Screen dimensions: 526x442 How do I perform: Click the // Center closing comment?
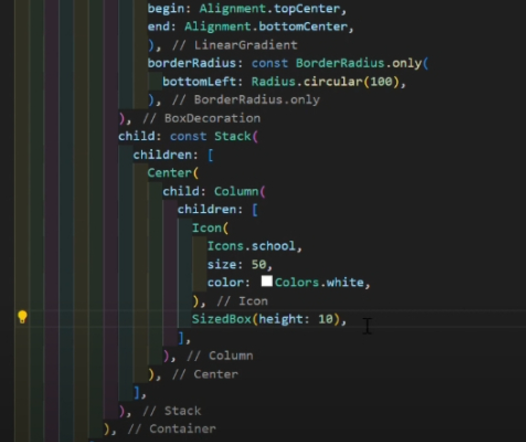pyautogui.click(x=205, y=374)
